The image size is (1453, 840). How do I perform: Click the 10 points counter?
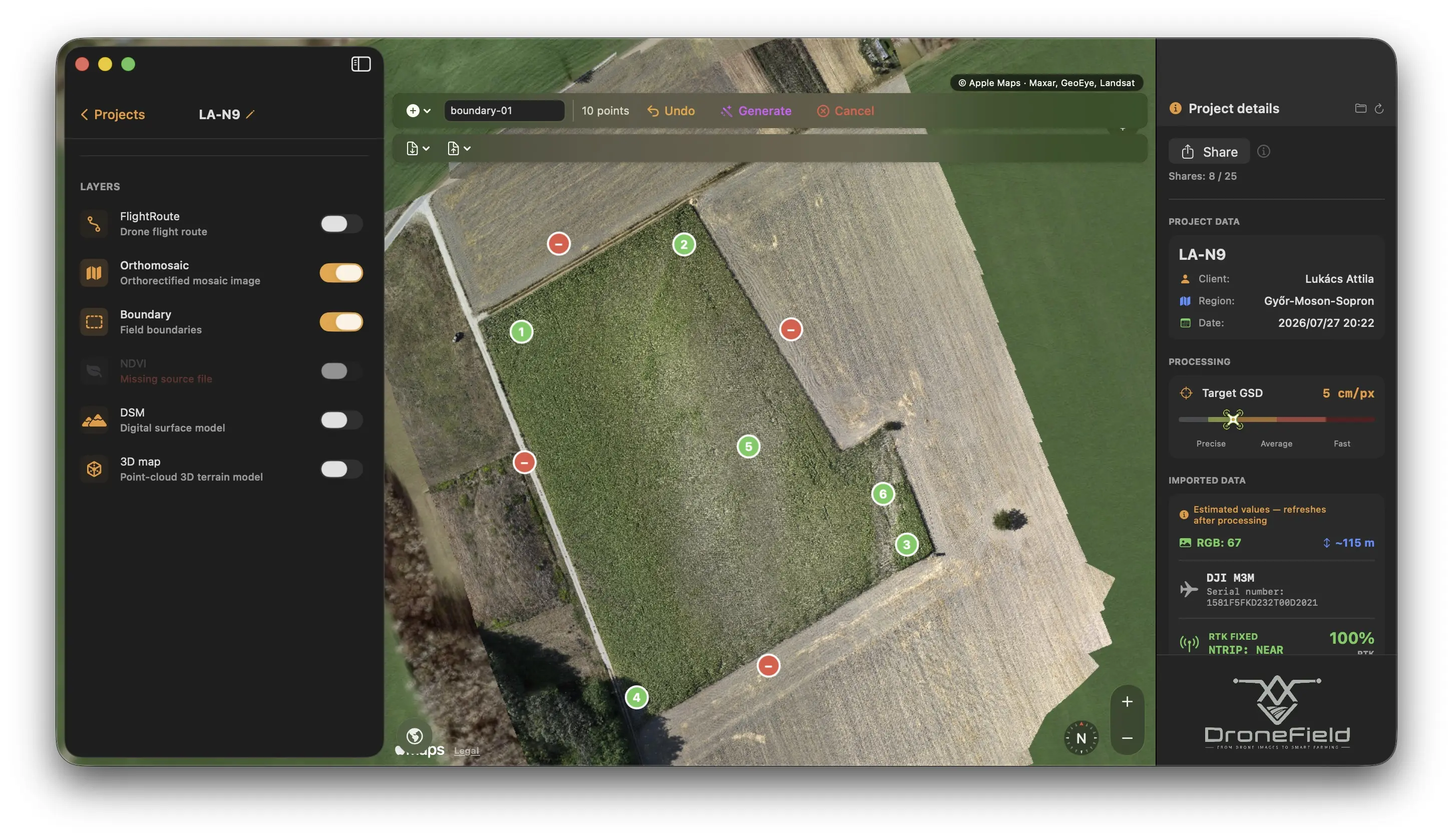point(605,111)
